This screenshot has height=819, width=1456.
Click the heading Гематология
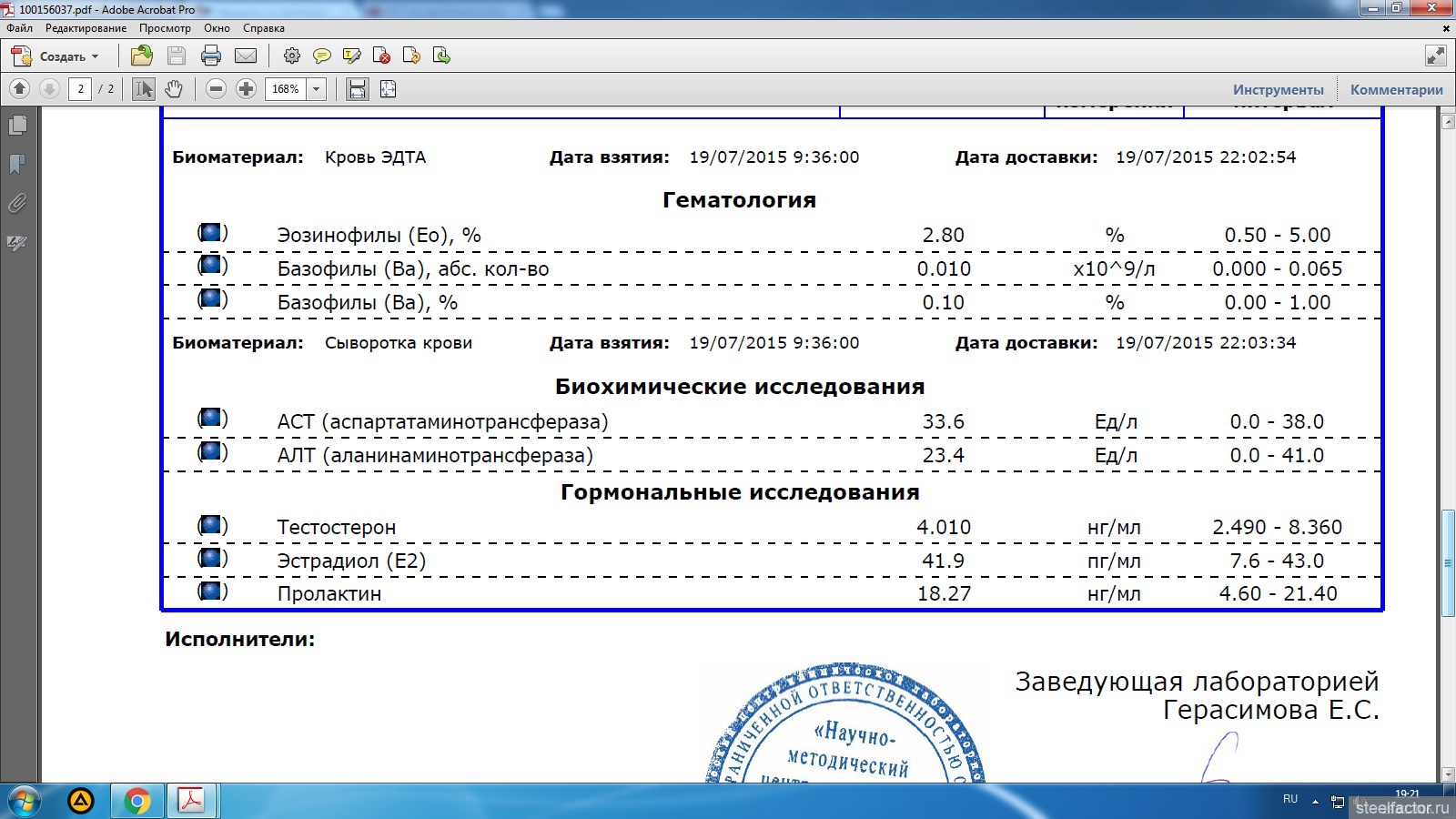pos(739,200)
